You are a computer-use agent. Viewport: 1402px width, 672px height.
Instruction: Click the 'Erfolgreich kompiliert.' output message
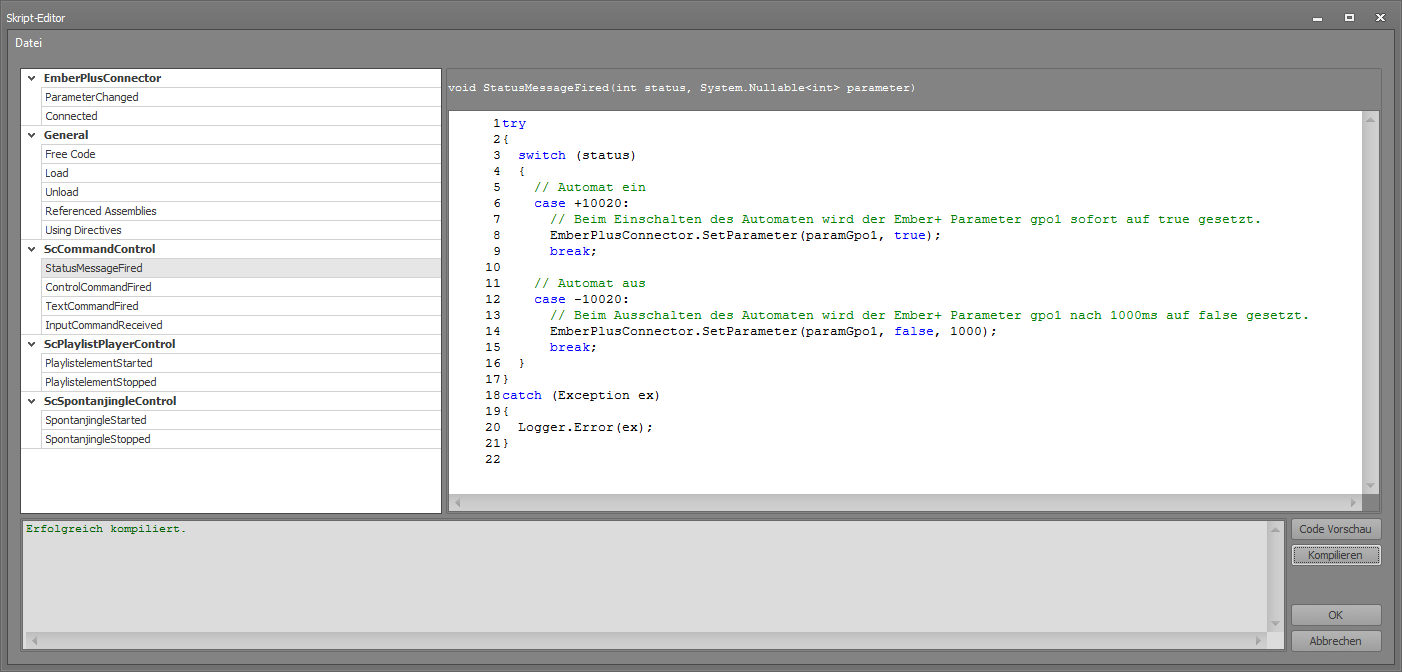coord(106,528)
